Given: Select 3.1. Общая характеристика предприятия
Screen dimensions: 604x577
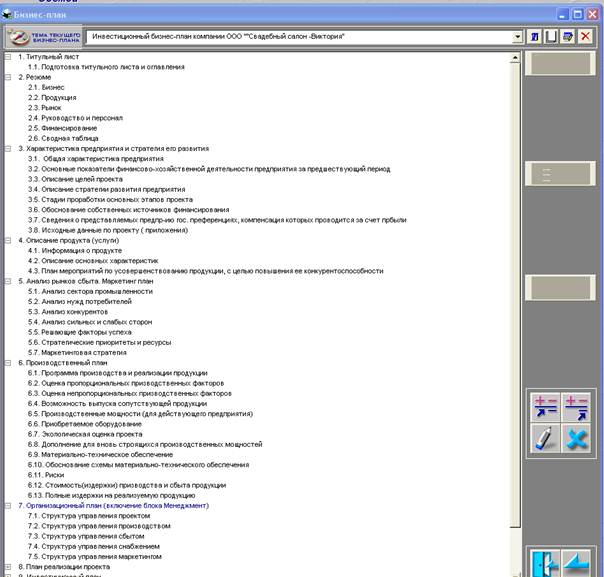Looking at the screenshot, I should coord(96,159).
